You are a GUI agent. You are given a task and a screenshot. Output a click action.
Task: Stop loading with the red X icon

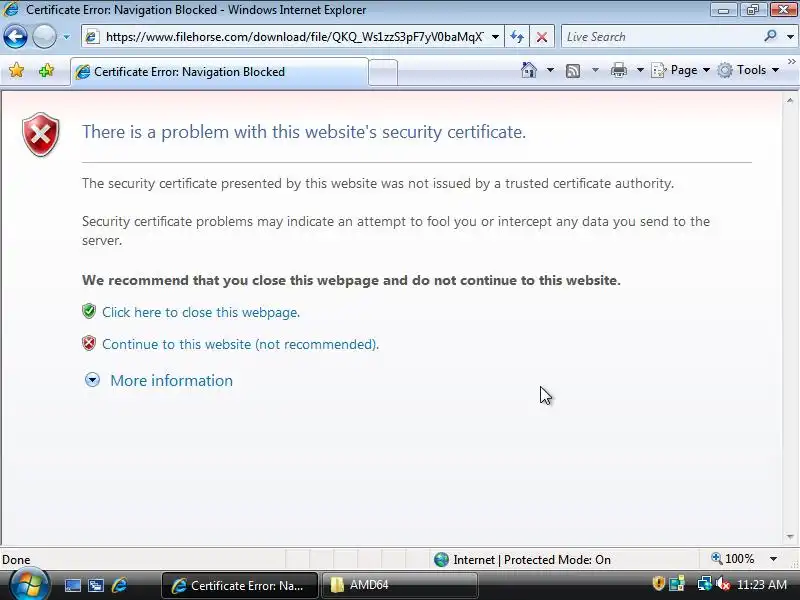tap(542, 37)
